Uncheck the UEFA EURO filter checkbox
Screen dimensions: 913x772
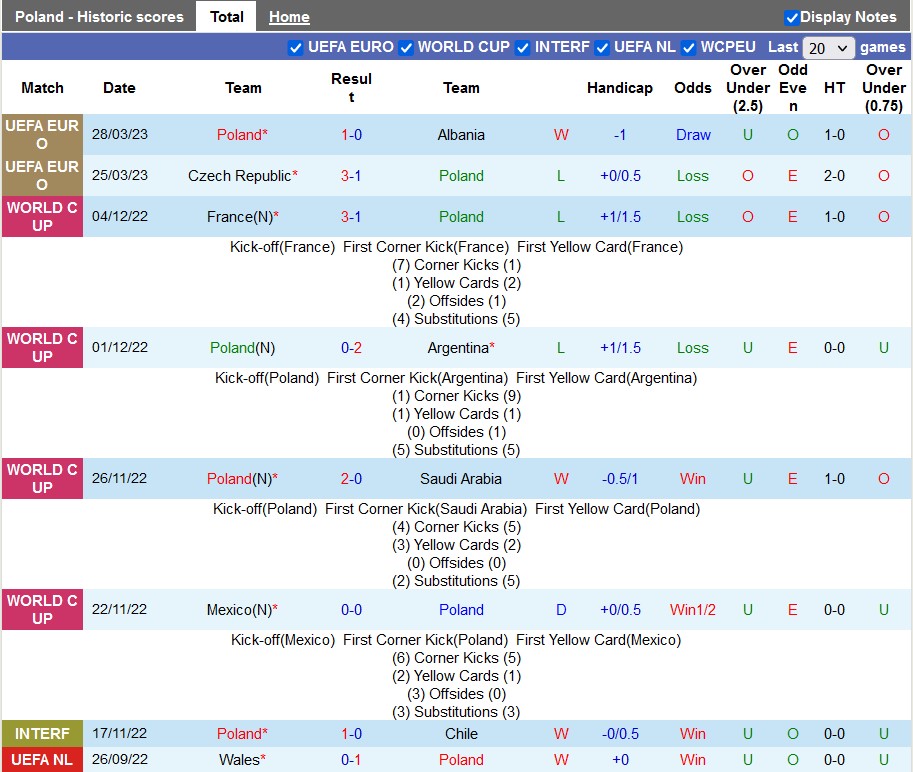click(296, 48)
